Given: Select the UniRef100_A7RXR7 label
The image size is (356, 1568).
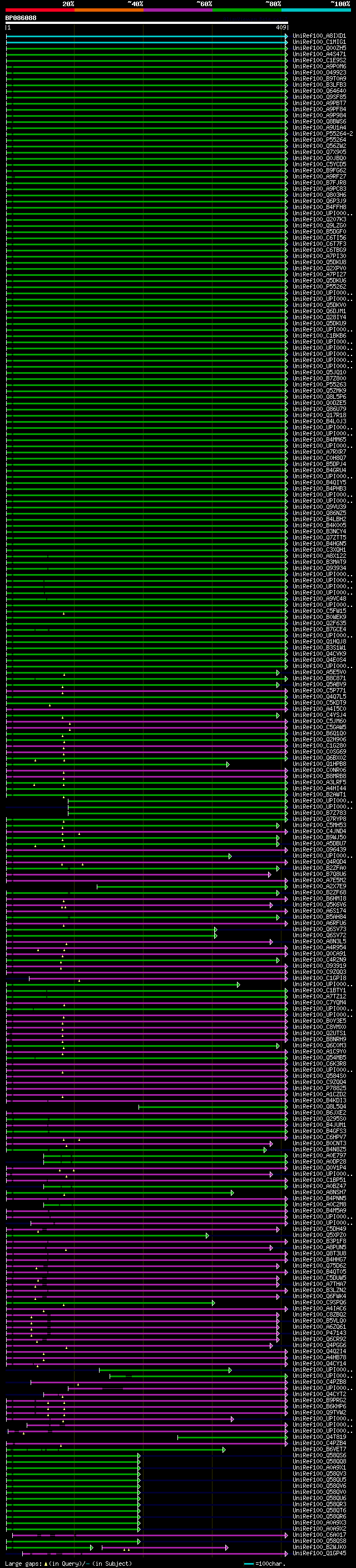Looking at the screenshot, I should [319, 452].
